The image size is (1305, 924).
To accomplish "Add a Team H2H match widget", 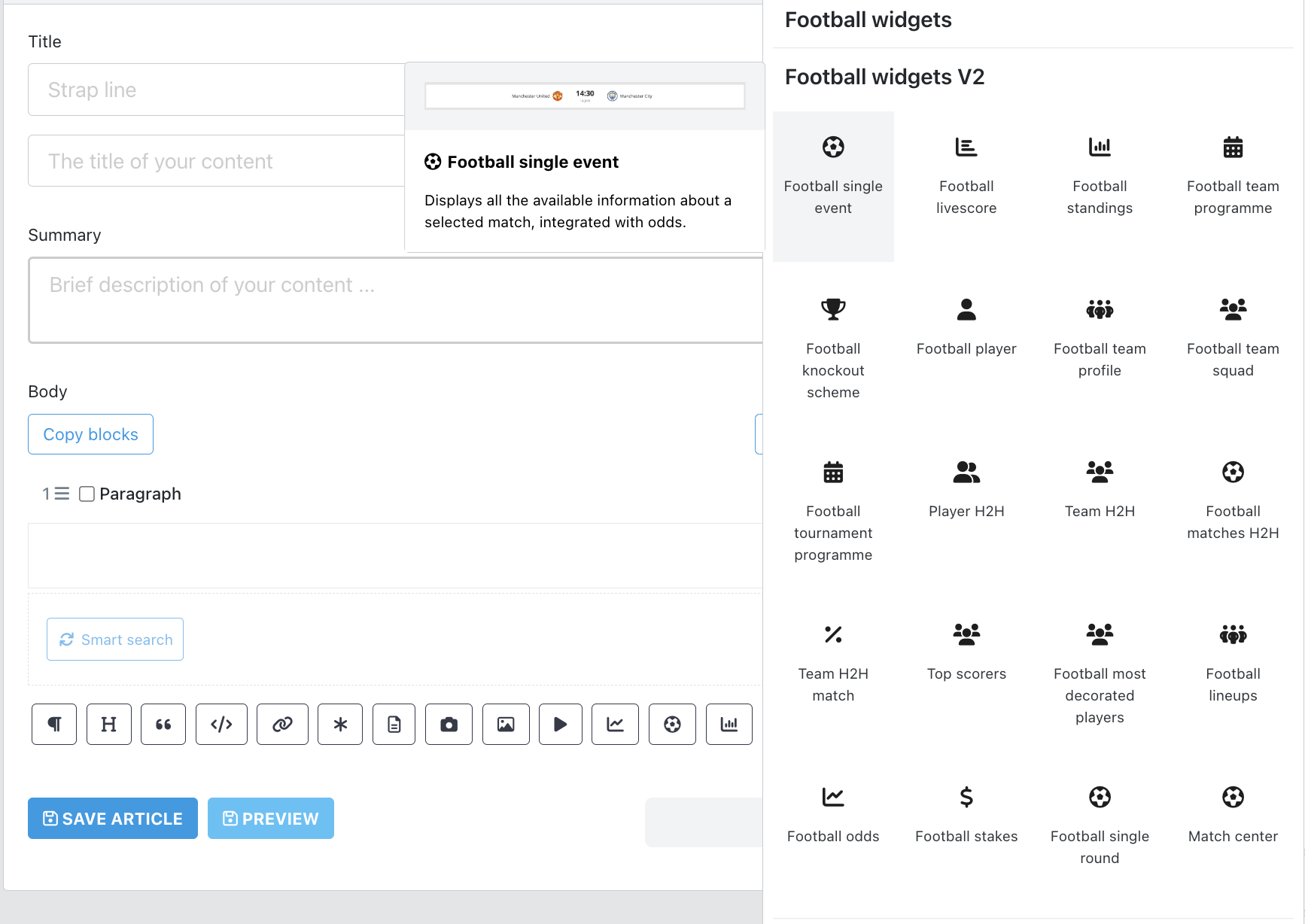I will 833,664.
